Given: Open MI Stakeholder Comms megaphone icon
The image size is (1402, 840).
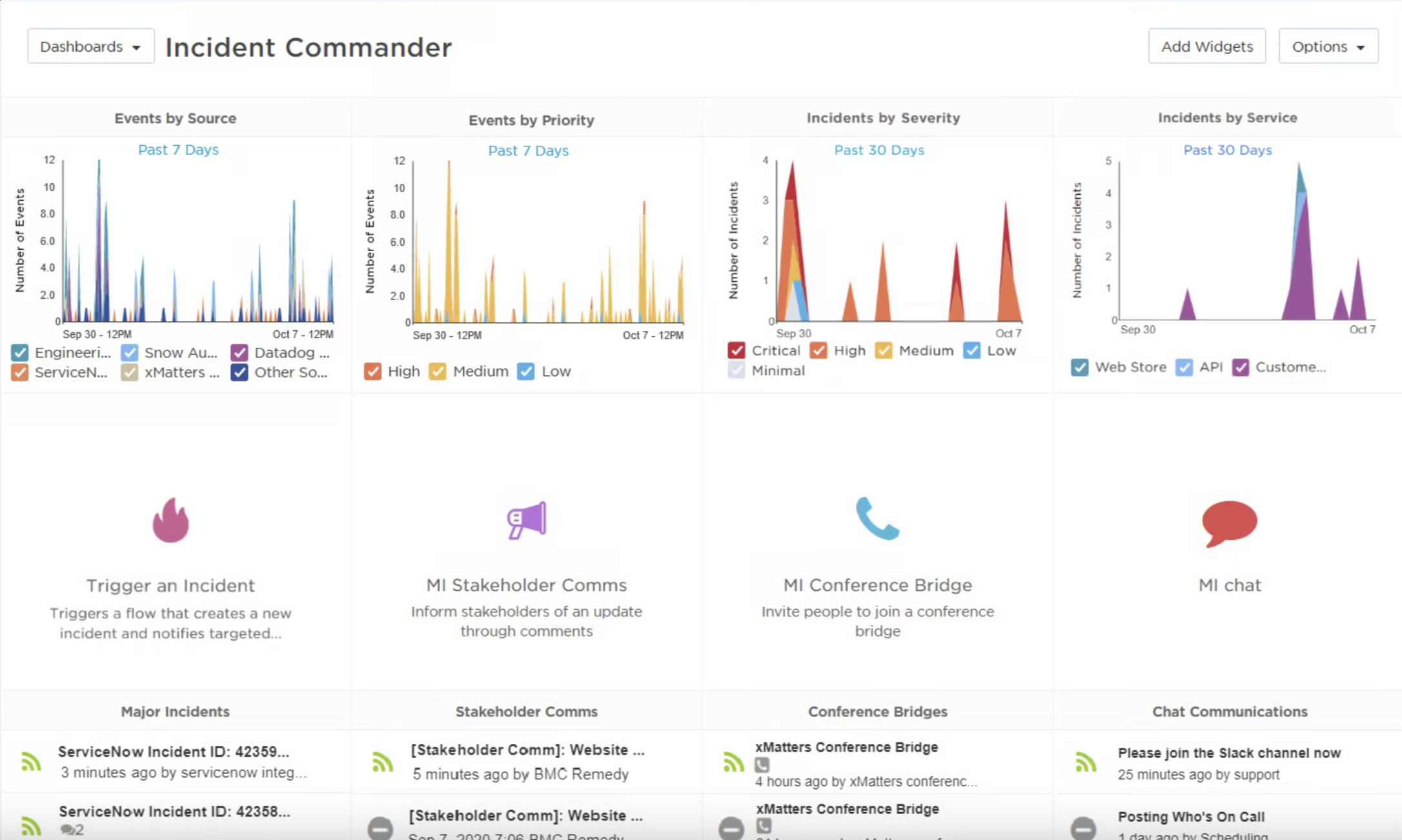Looking at the screenshot, I should [527, 520].
